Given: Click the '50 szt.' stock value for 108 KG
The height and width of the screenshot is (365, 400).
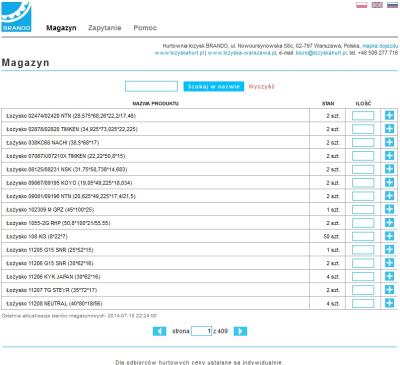Looking at the screenshot, I should [331, 236].
